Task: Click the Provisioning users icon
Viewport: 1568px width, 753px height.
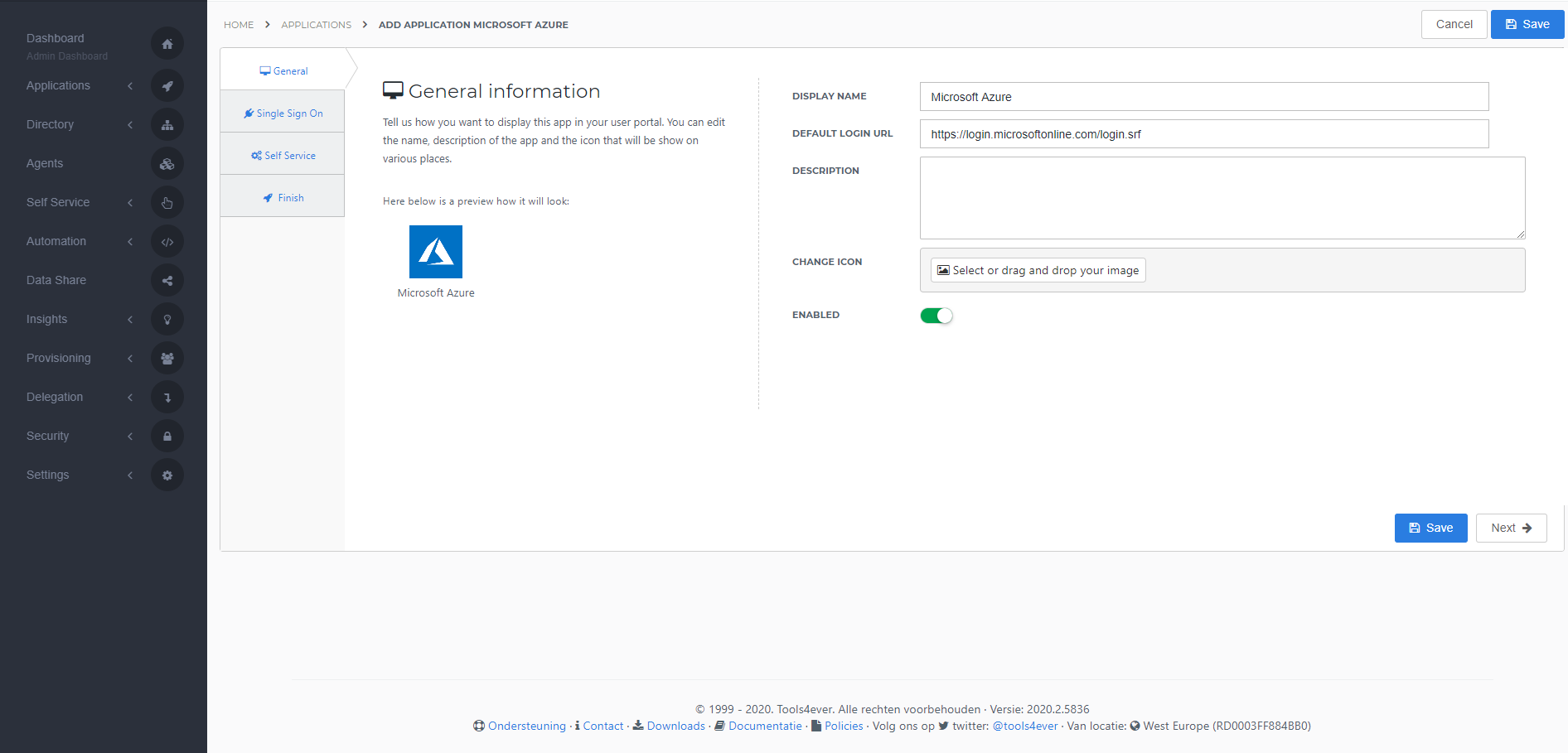Action: click(167, 358)
